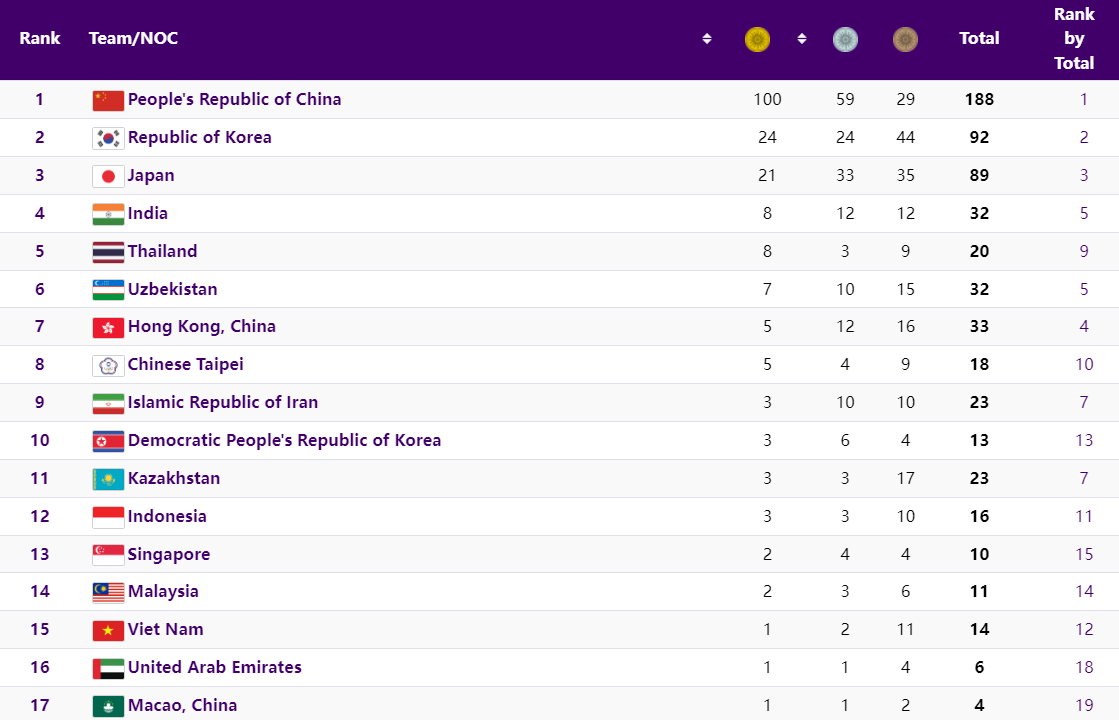Click Republic of Korea's bronze count 44
Screen dimensions: 1119x720
click(x=906, y=137)
